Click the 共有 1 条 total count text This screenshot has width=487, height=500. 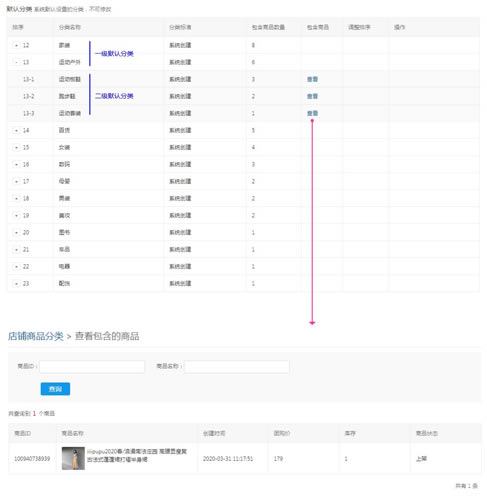(x=467, y=486)
